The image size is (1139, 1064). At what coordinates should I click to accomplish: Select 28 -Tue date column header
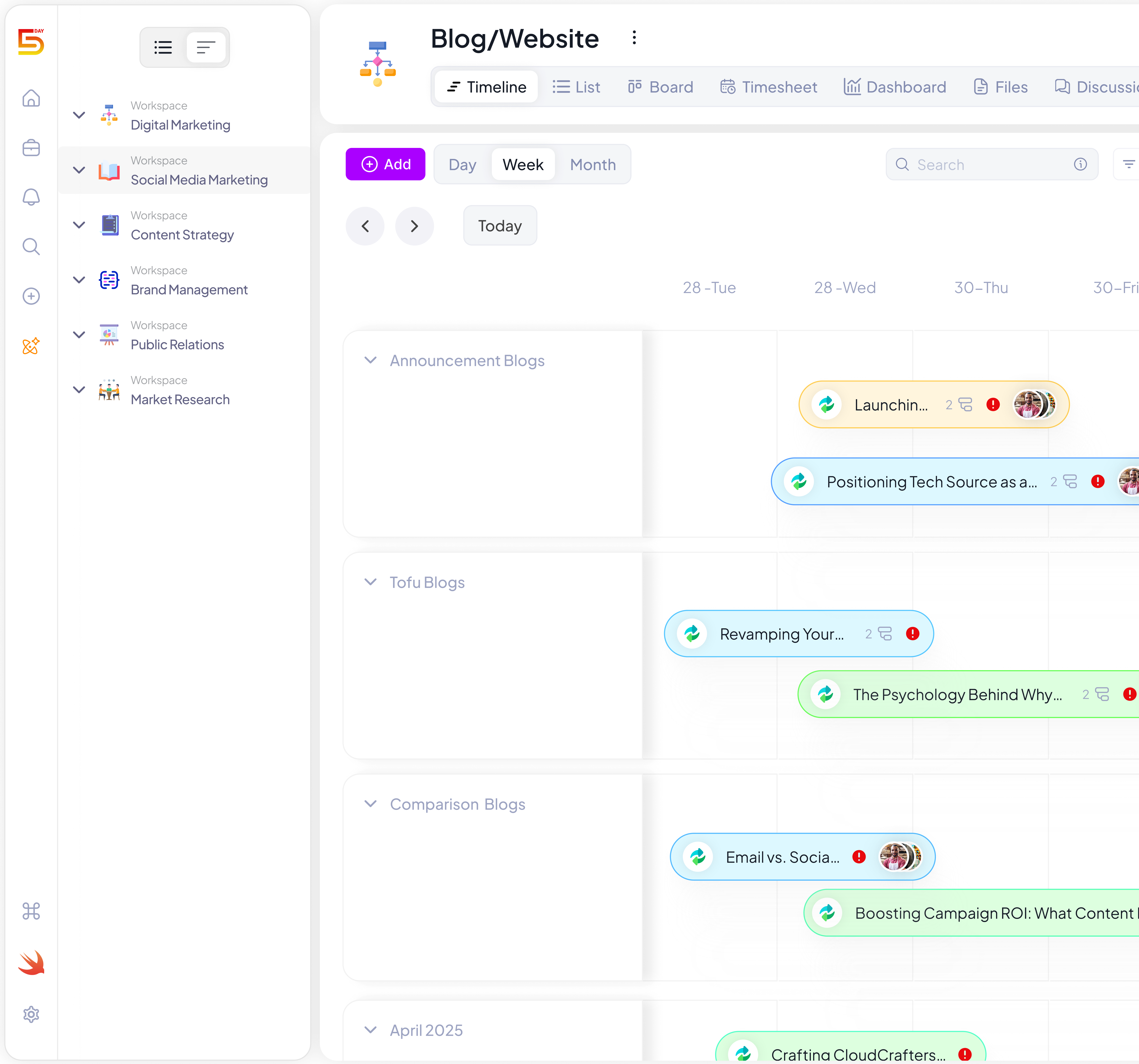click(x=709, y=288)
